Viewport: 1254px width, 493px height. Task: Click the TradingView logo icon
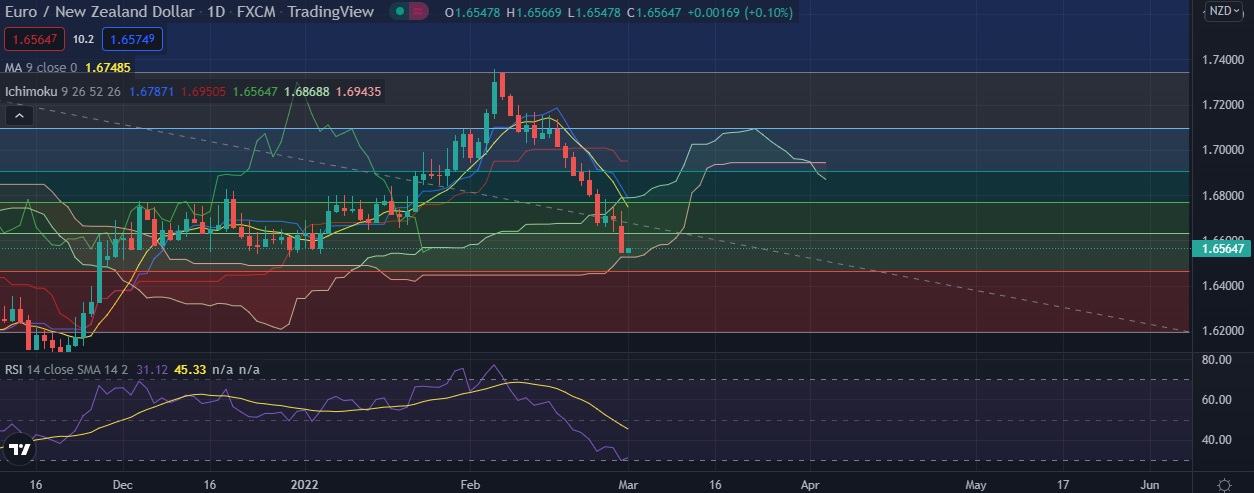pyautogui.click(x=17, y=451)
